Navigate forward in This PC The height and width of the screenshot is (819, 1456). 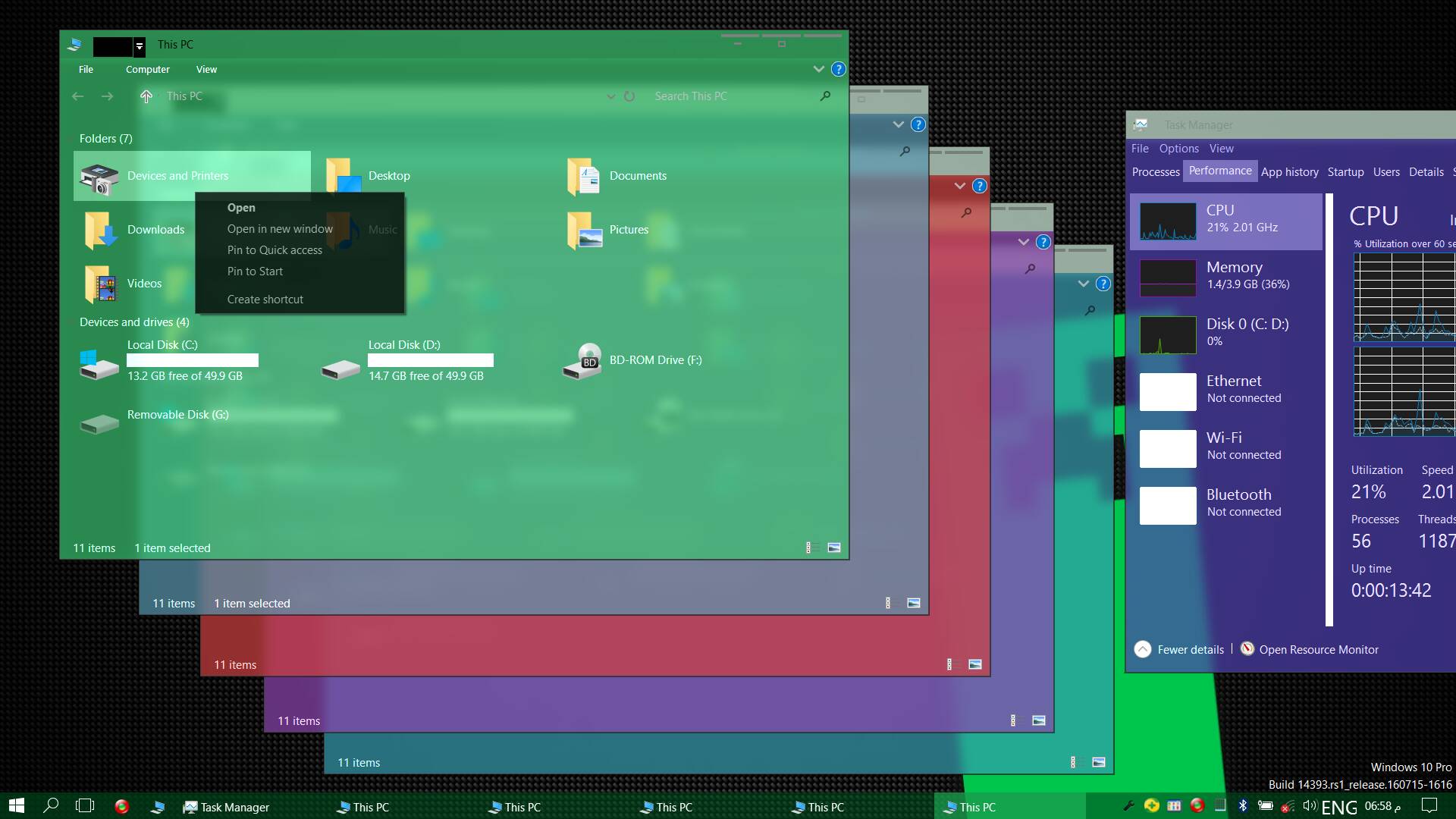[107, 96]
